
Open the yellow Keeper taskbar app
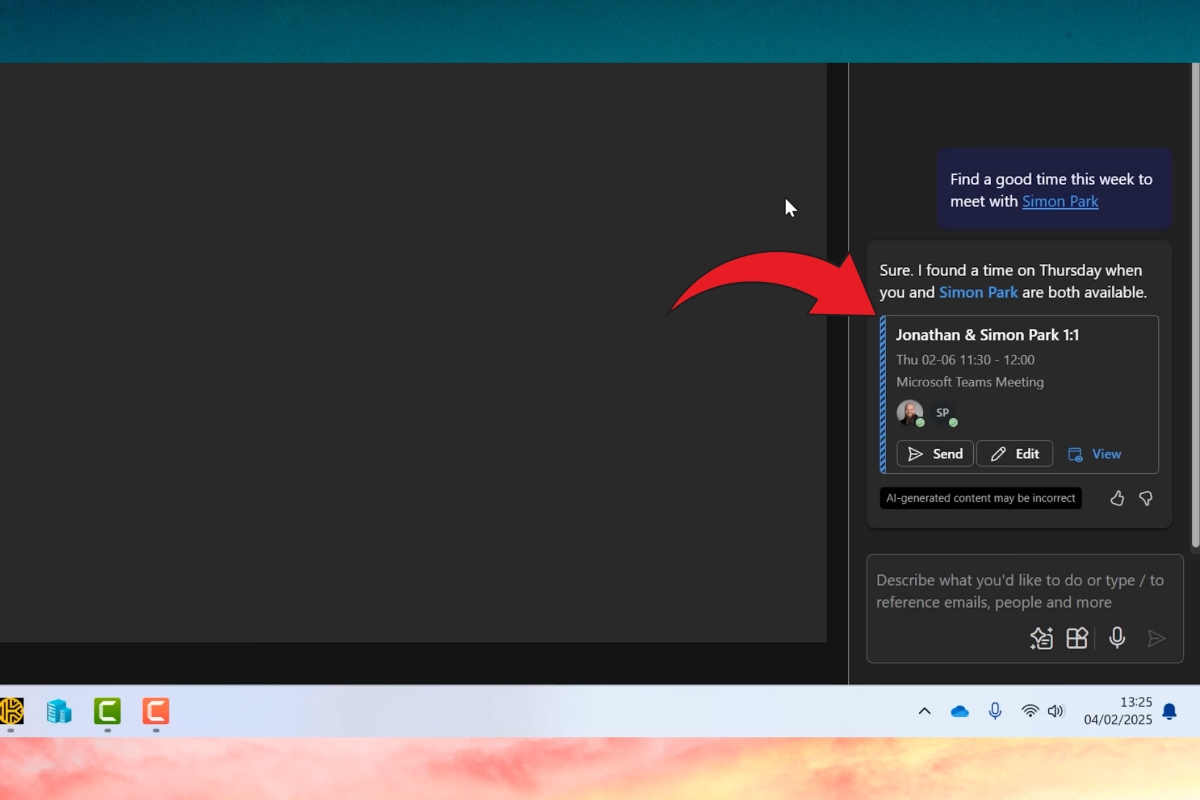[x=11, y=711]
